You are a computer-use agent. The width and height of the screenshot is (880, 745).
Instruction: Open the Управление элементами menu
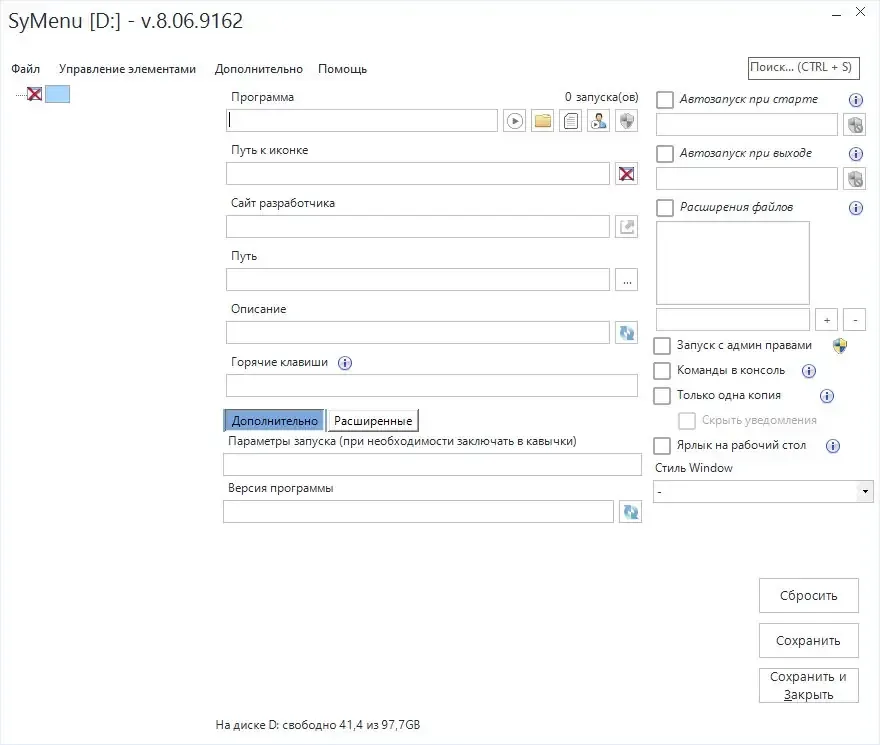(x=127, y=69)
